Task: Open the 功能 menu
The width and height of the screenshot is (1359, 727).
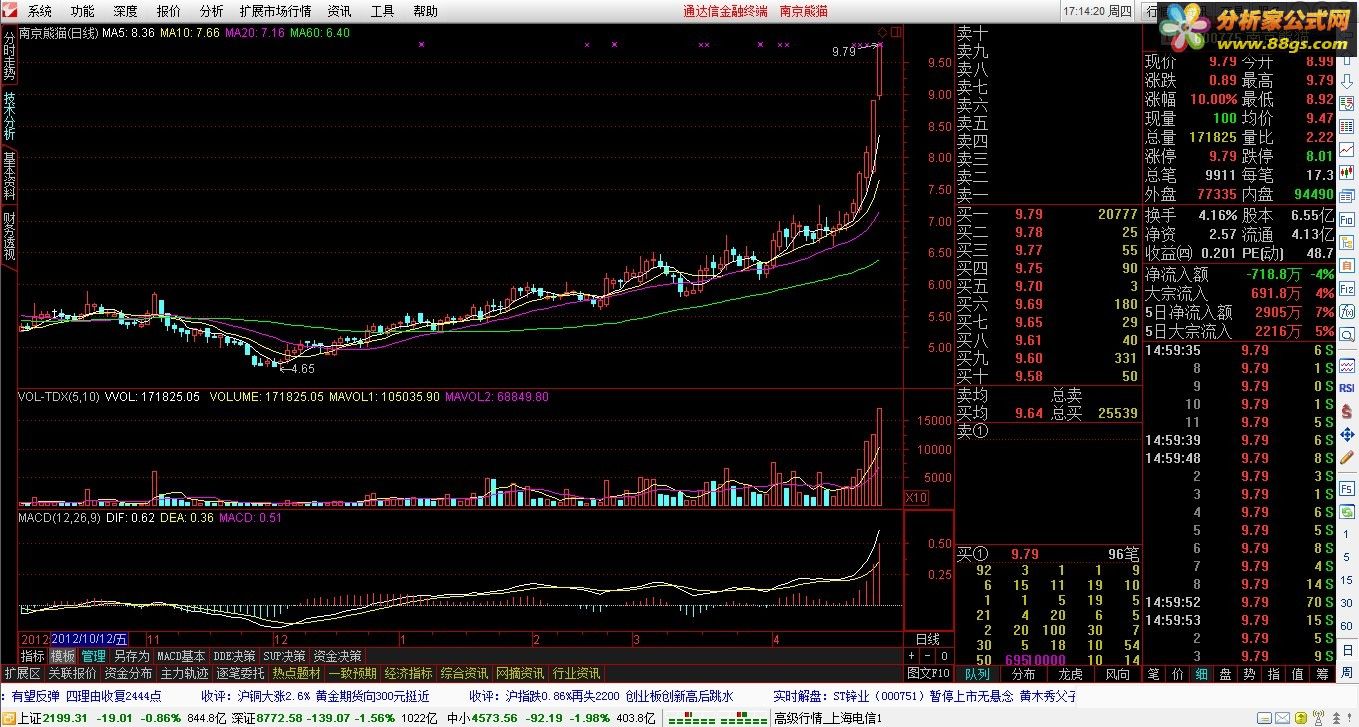Action: (x=82, y=11)
